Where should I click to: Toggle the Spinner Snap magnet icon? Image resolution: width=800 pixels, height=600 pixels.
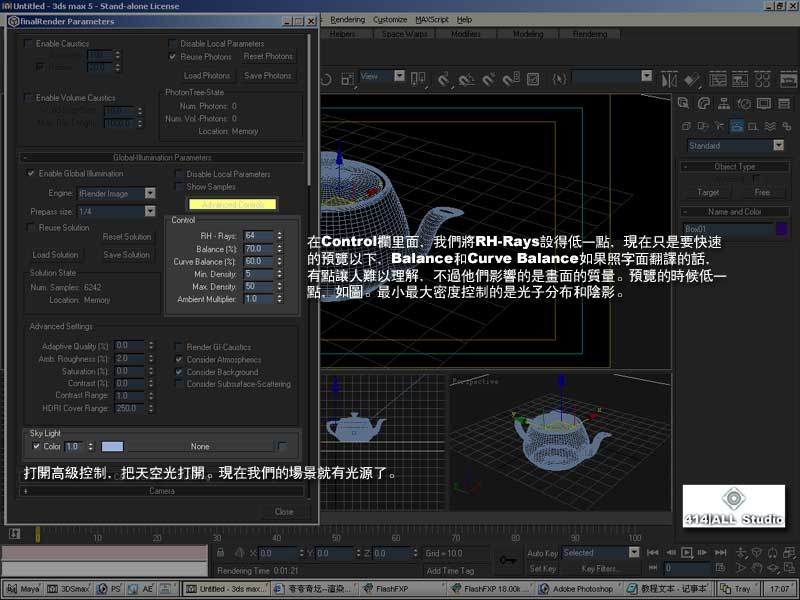511,79
